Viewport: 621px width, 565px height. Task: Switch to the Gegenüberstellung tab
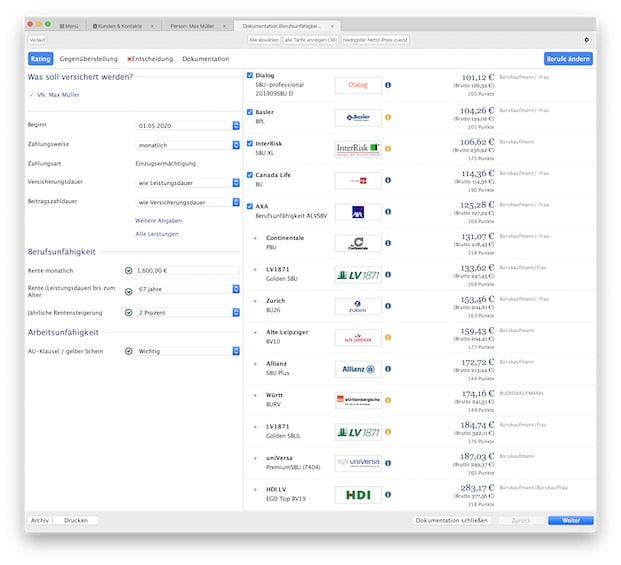[89, 59]
